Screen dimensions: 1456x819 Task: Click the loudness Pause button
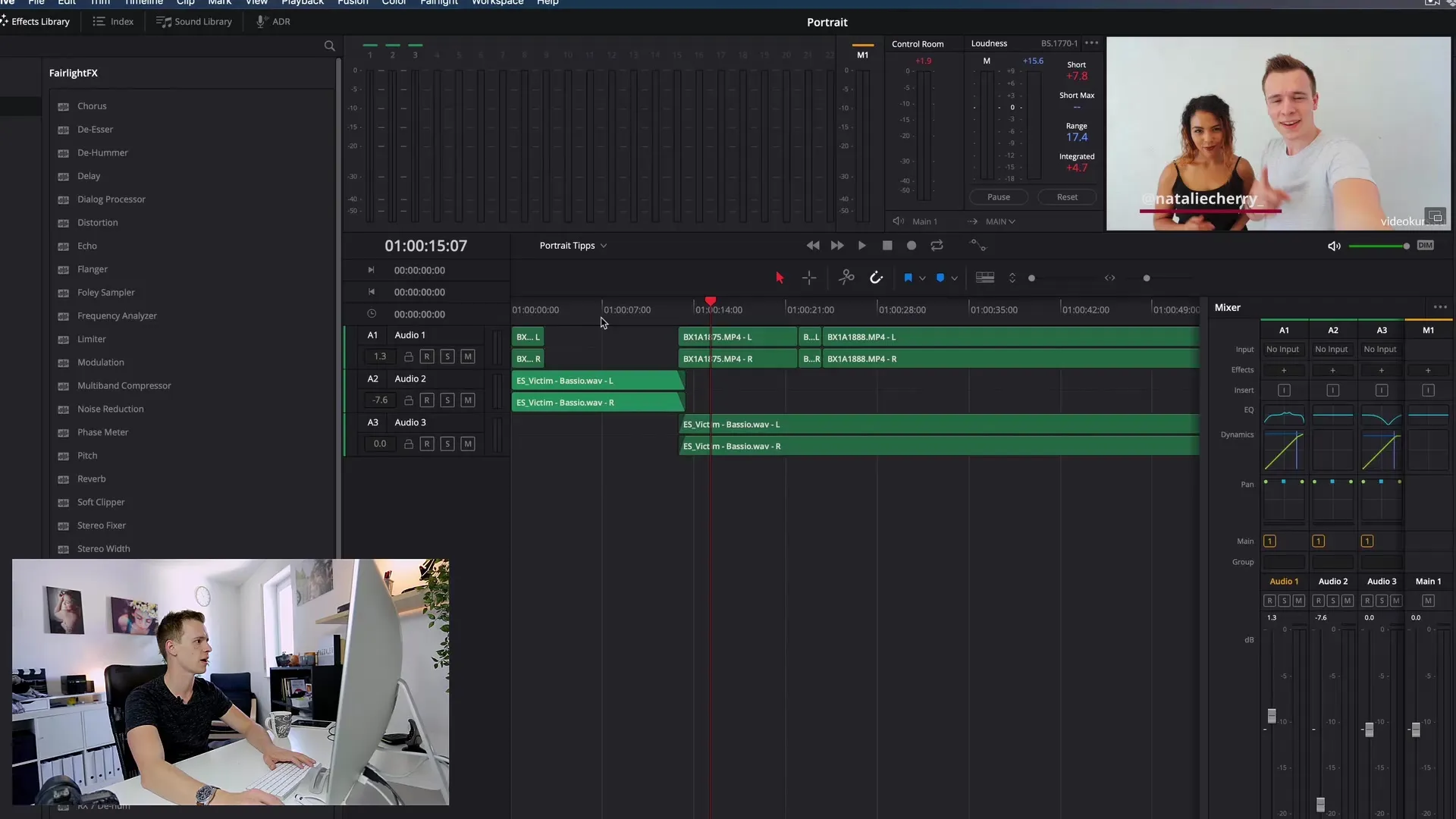click(x=999, y=197)
